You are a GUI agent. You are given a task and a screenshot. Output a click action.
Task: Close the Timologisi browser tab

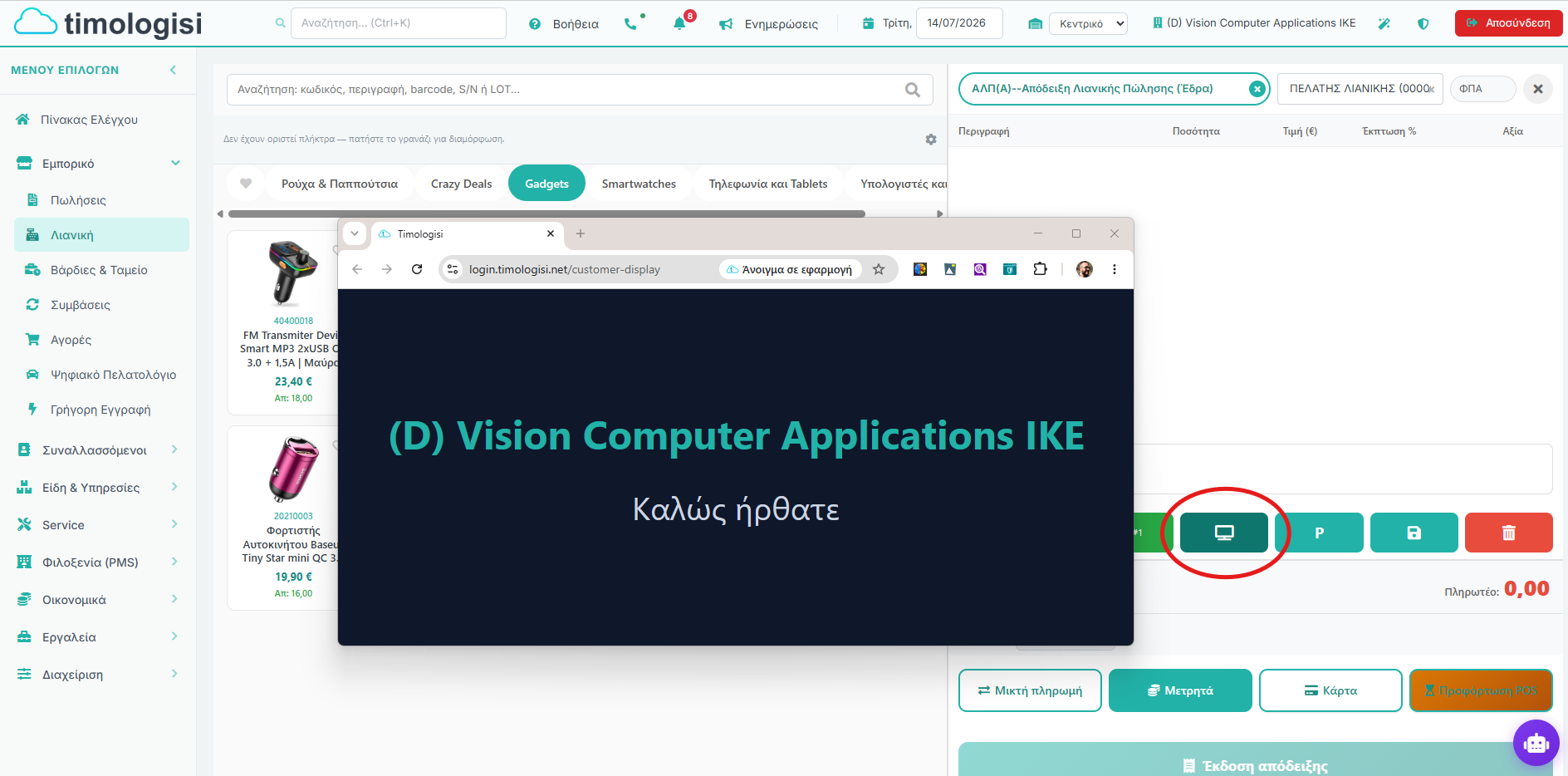tap(551, 234)
